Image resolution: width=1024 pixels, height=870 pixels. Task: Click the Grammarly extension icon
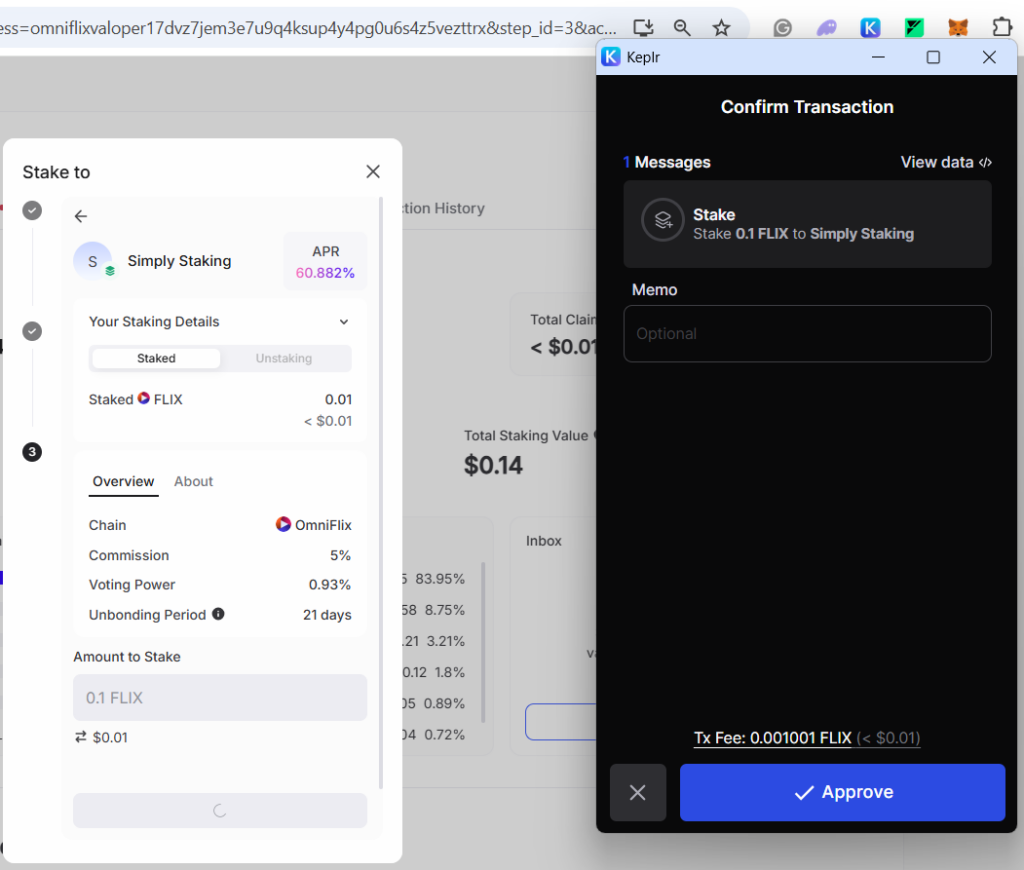point(783,28)
